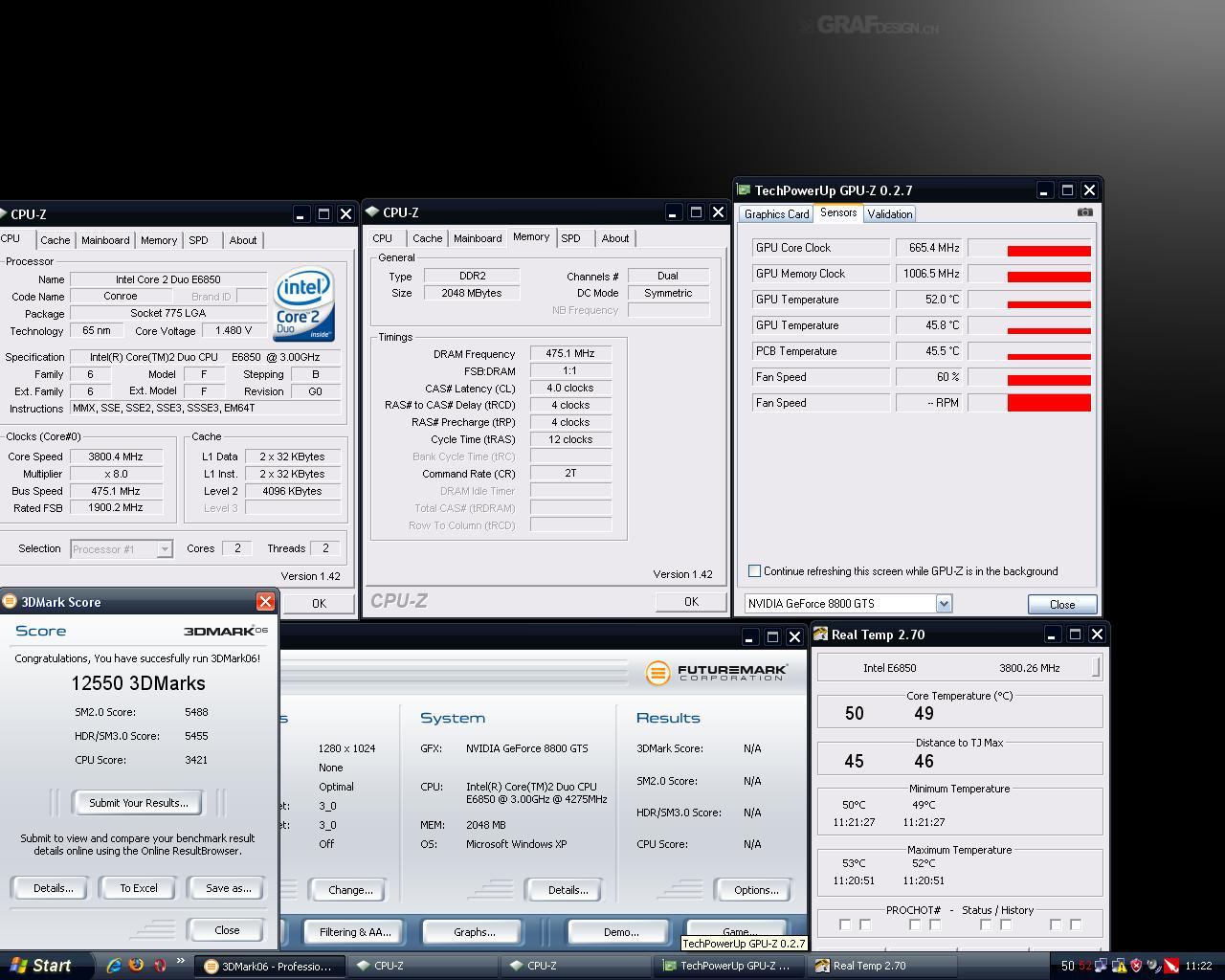Open Filtering & AA settings

(354, 931)
